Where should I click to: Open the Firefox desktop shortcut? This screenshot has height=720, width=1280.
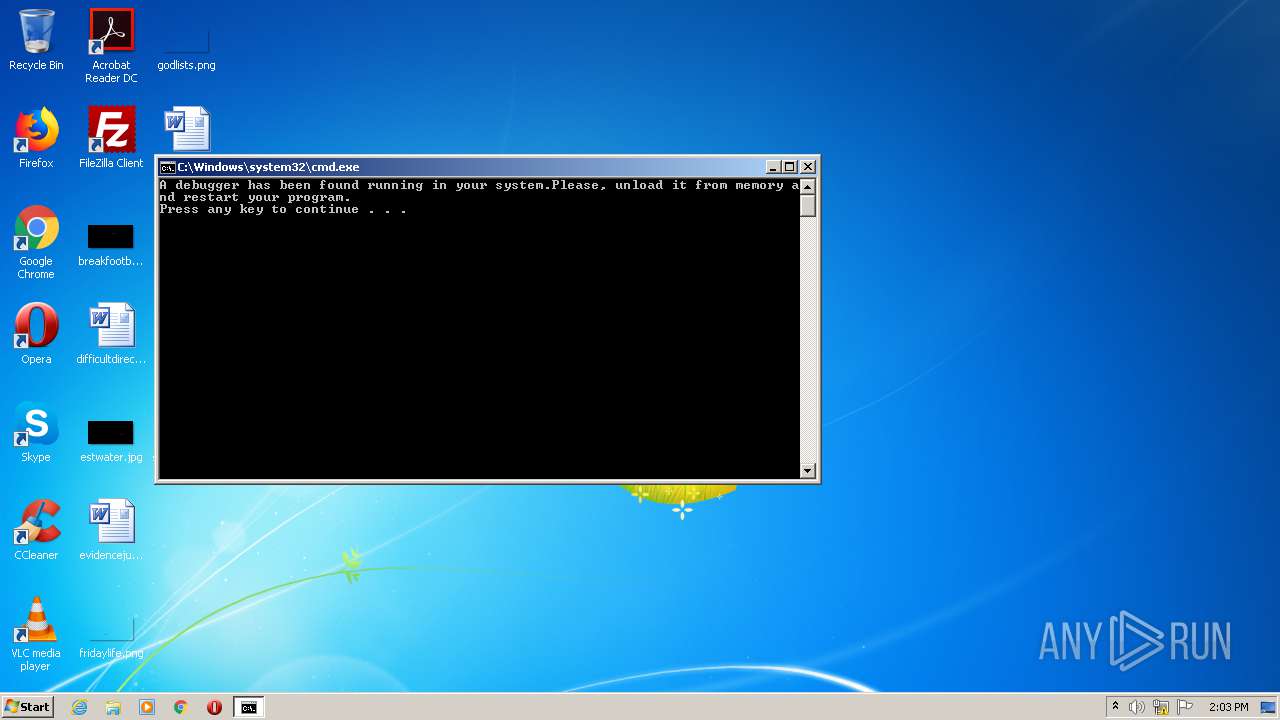point(36,138)
